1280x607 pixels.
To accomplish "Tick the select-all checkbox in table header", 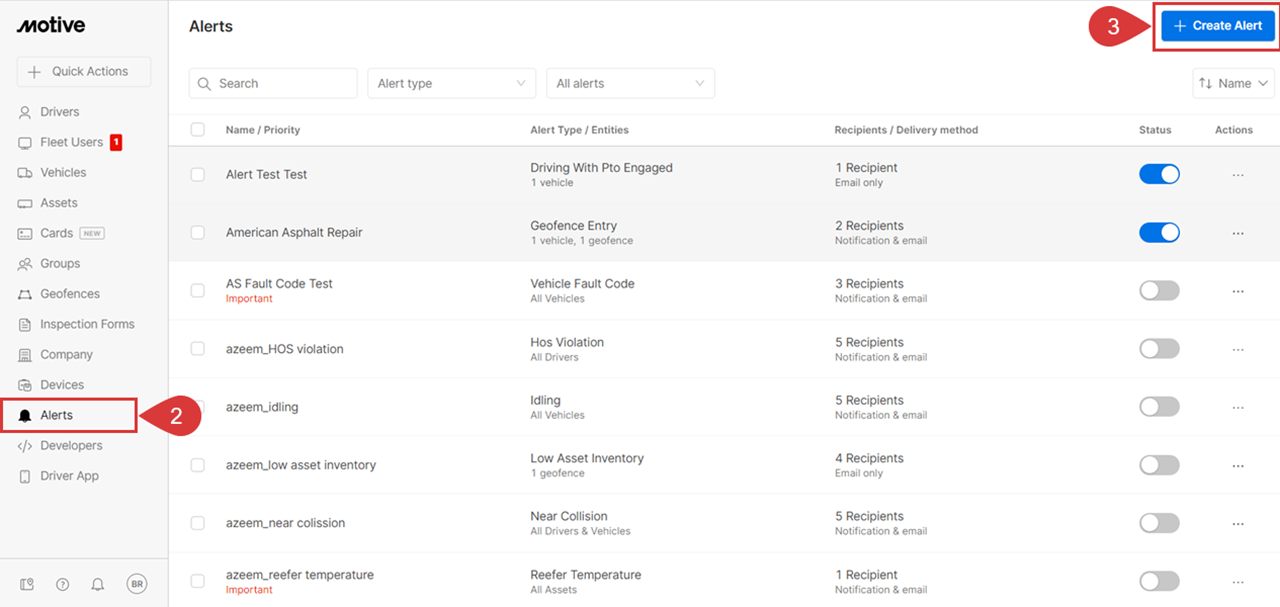I will point(198,130).
